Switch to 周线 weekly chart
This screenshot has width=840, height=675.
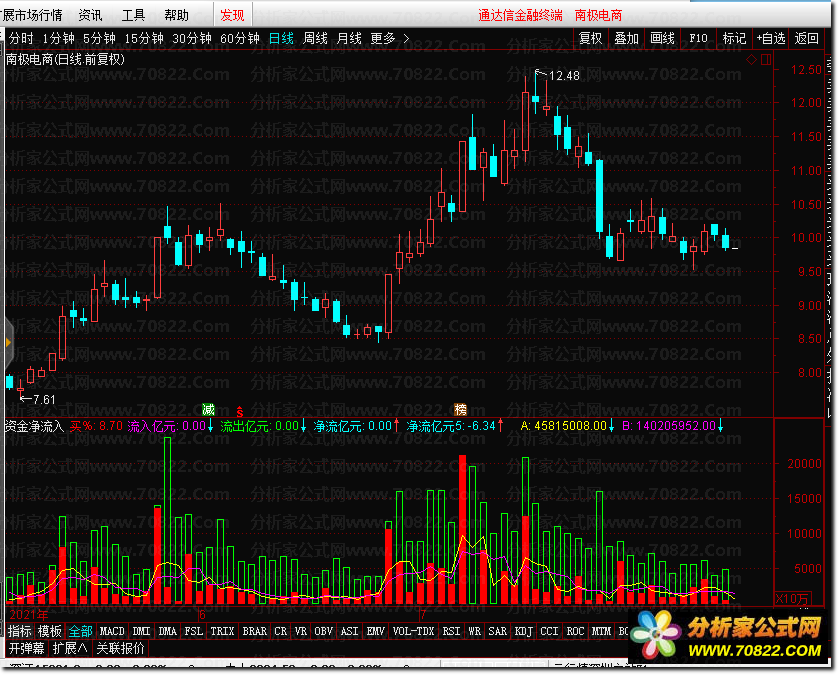coord(315,39)
